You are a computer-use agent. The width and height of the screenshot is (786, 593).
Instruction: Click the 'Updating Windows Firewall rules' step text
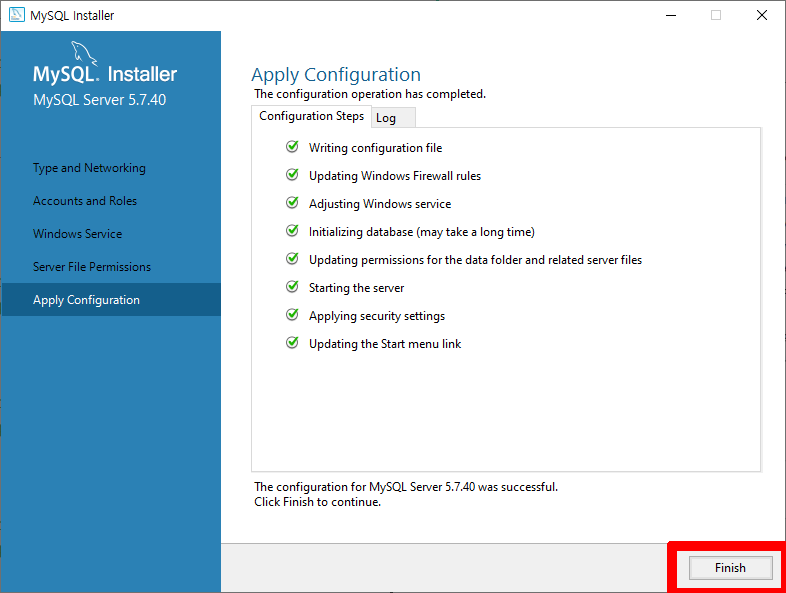[395, 176]
